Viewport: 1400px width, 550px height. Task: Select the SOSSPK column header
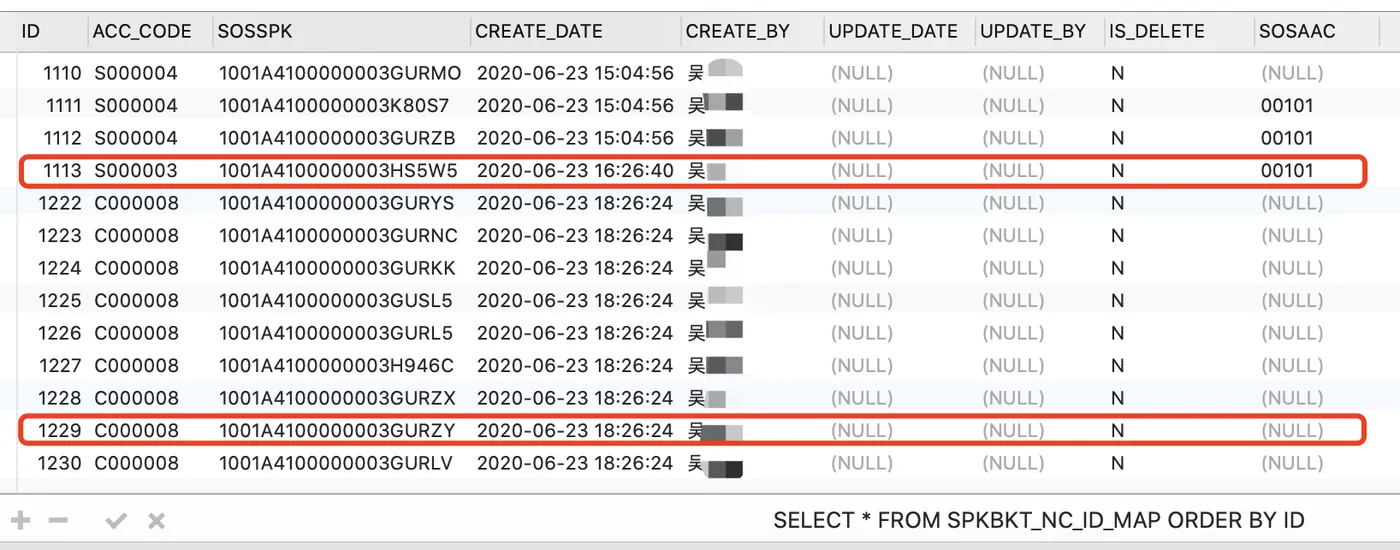(255, 31)
